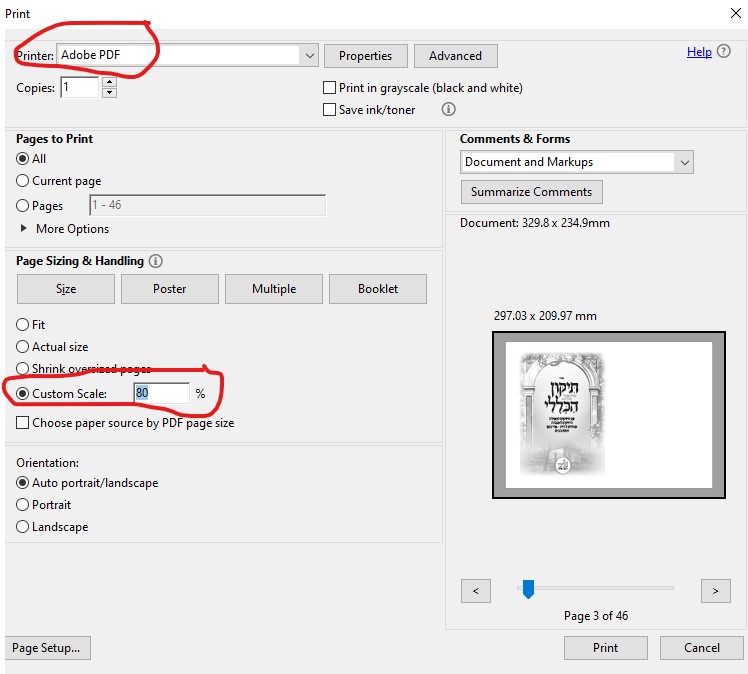This screenshot has height=674, width=748.
Task: Go to the next preview page arrow
Action: point(715,591)
